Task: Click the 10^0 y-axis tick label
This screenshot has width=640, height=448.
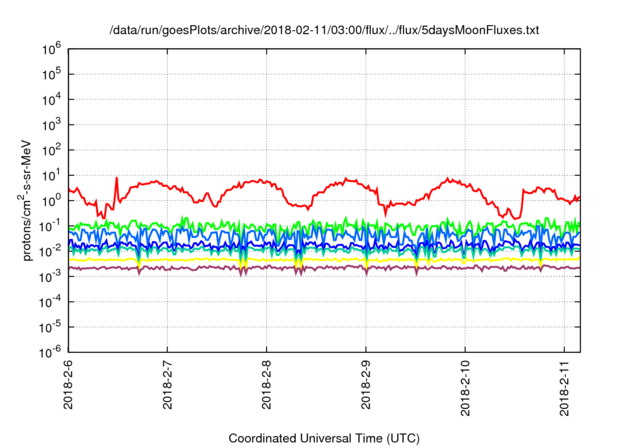Action: point(51,202)
